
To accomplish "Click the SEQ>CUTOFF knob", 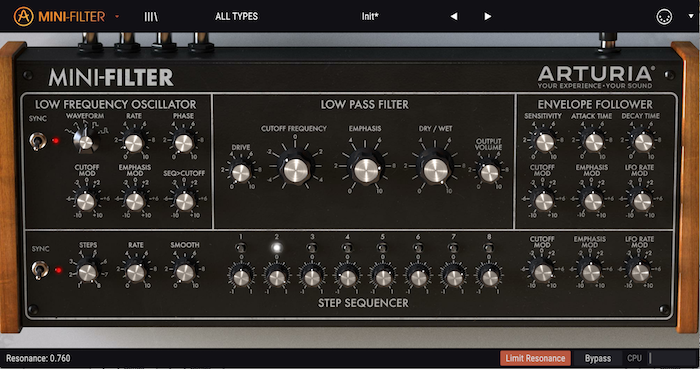I will [184, 202].
